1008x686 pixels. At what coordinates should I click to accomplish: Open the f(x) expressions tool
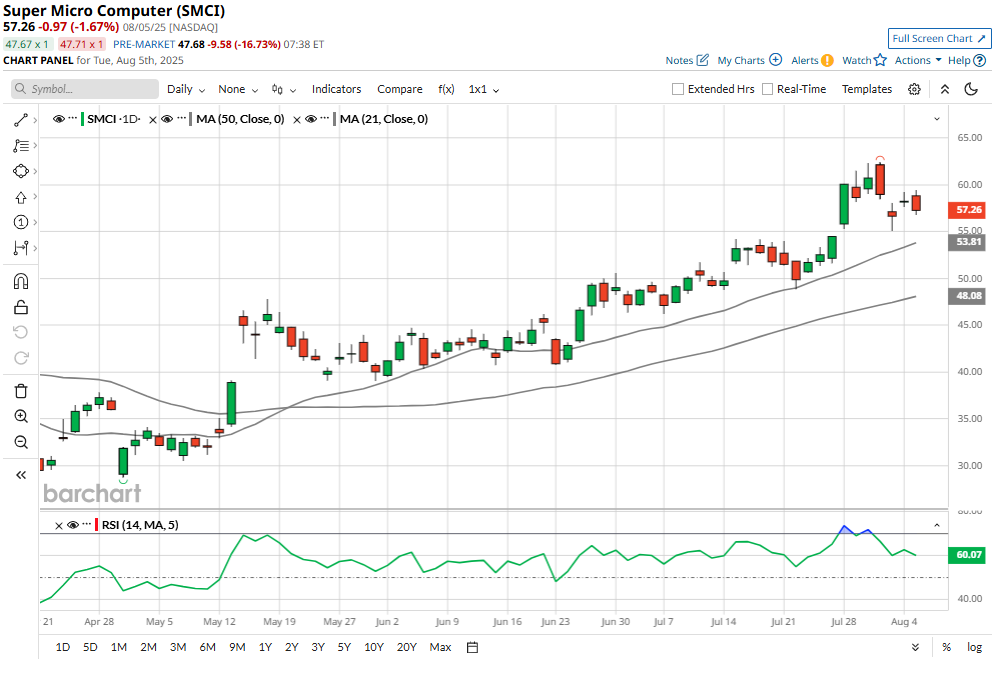[x=446, y=89]
